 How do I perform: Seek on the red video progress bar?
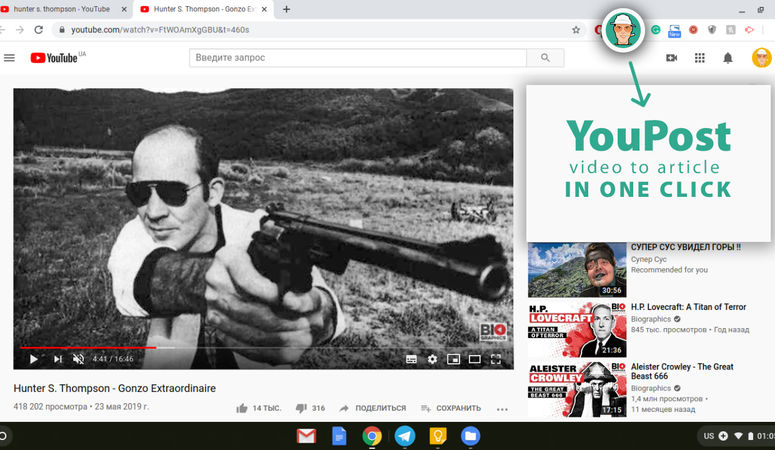(88, 348)
